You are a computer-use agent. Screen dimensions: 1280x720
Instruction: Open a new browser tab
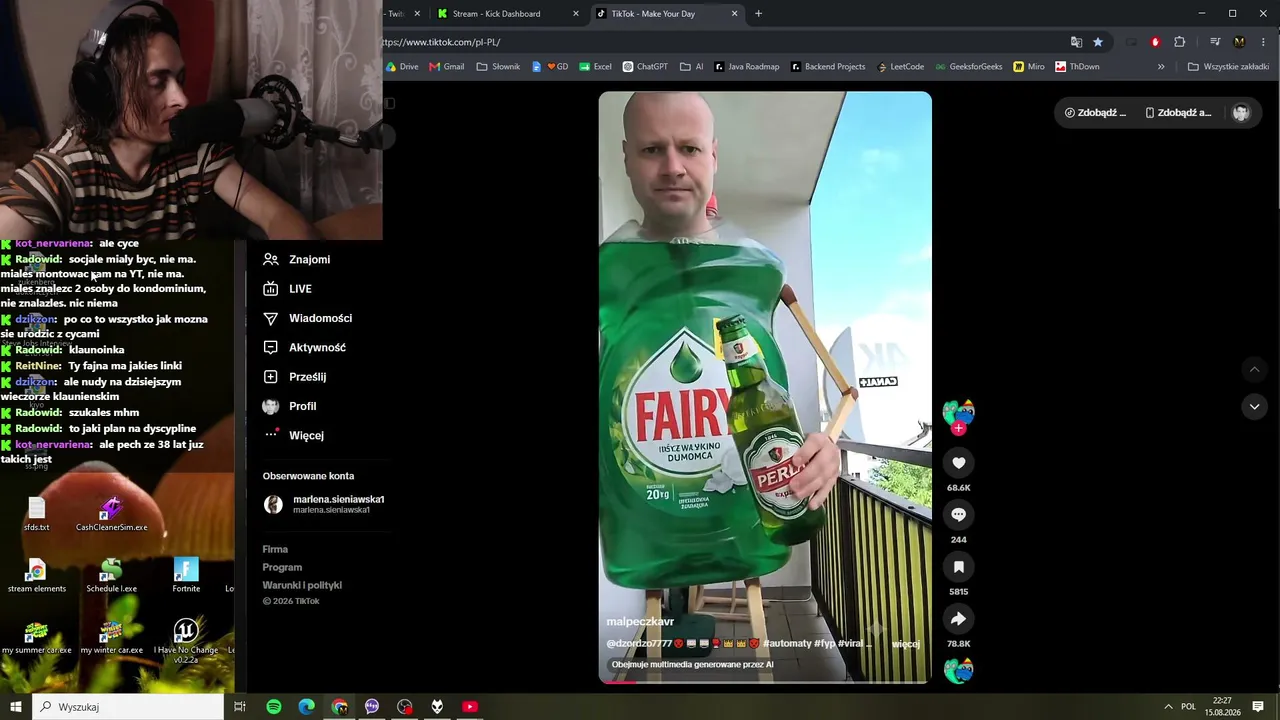point(758,14)
